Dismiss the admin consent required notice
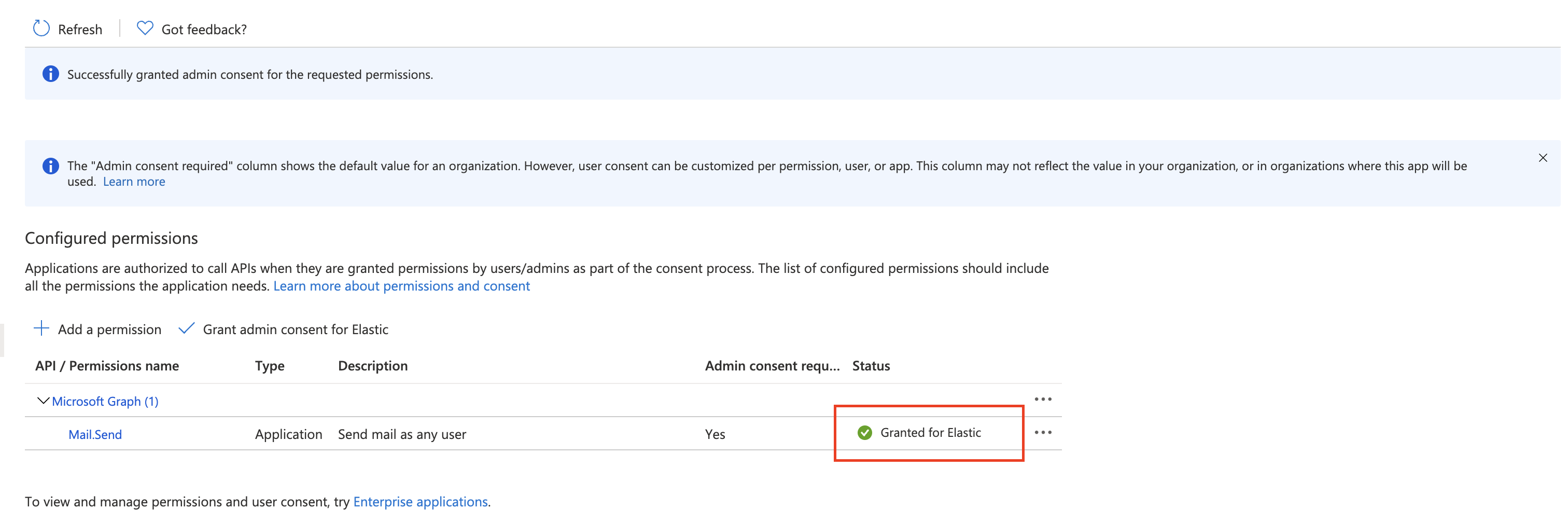The height and width of the screenshot is (523, 1568). tap(1544, 158)
